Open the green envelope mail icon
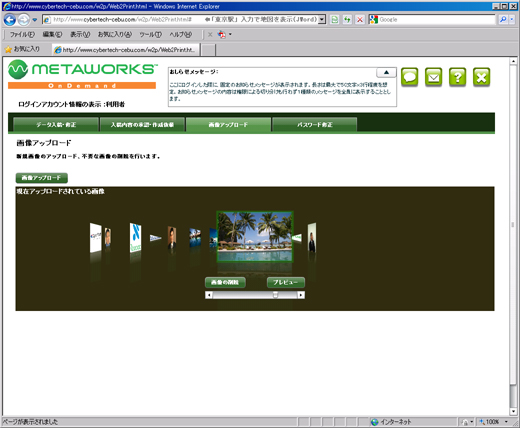The height and width of the screenshot is (428, 520). point(433,77)
